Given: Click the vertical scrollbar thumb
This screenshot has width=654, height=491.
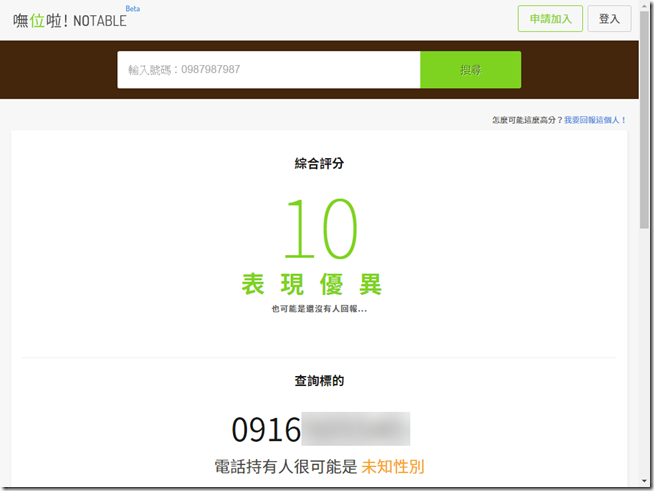Looking at the screenshot, I should pos(644,121).
